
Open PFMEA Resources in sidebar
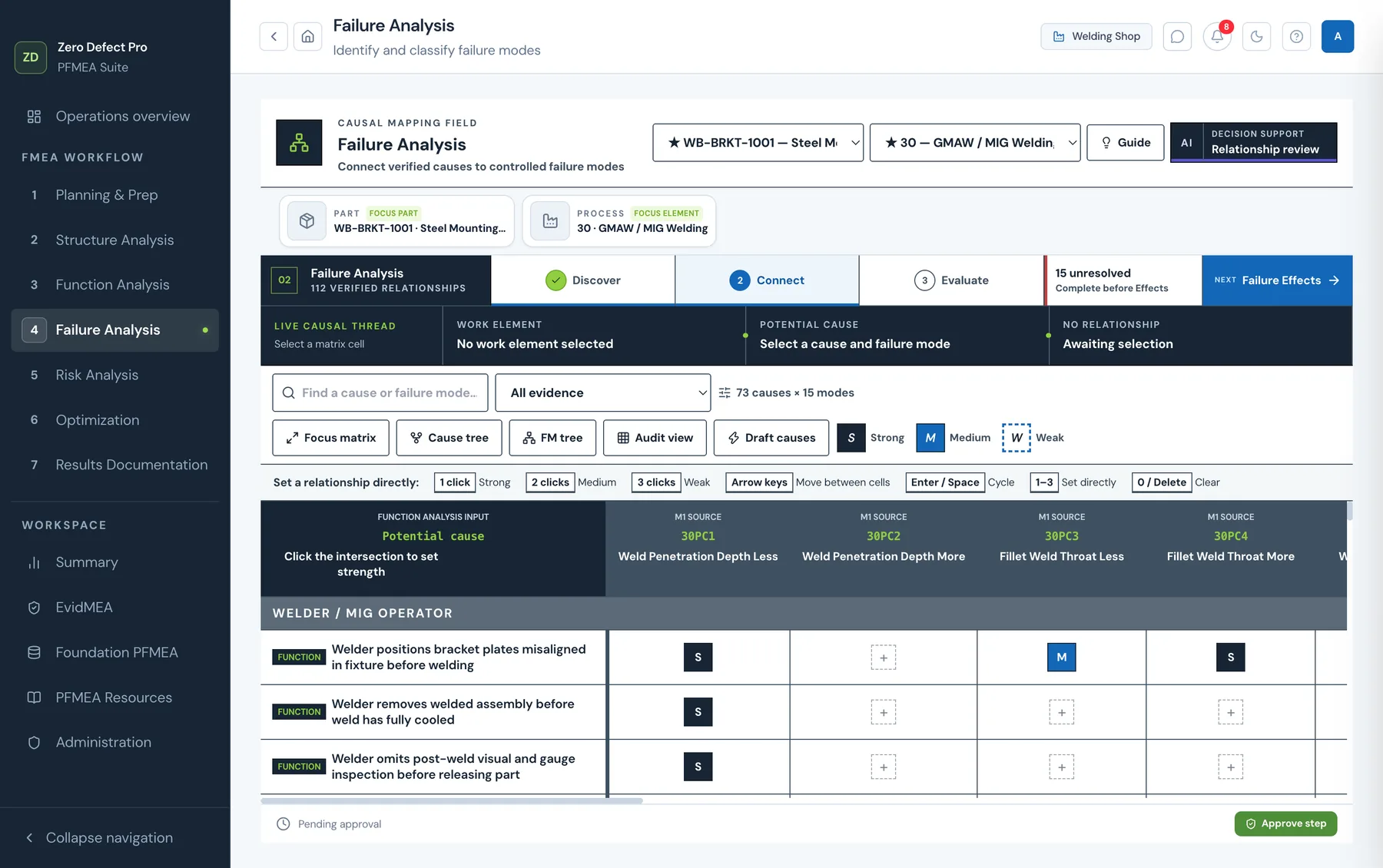click(x=115, y=697)
